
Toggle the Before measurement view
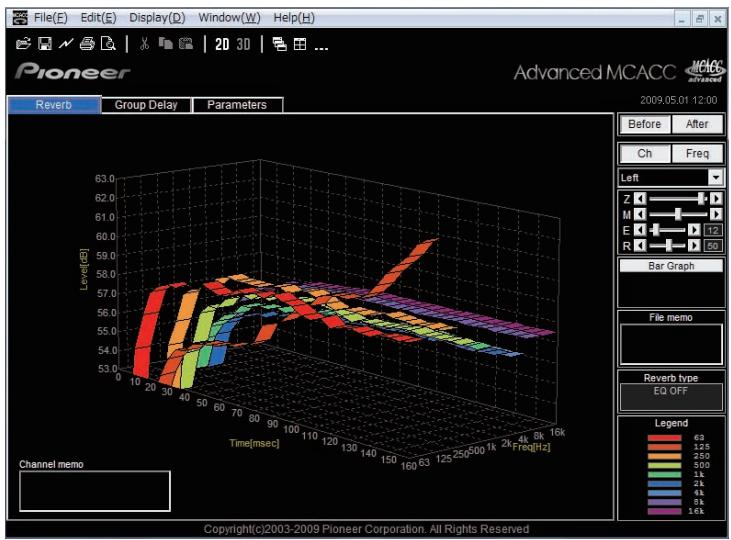click(645, 124)
